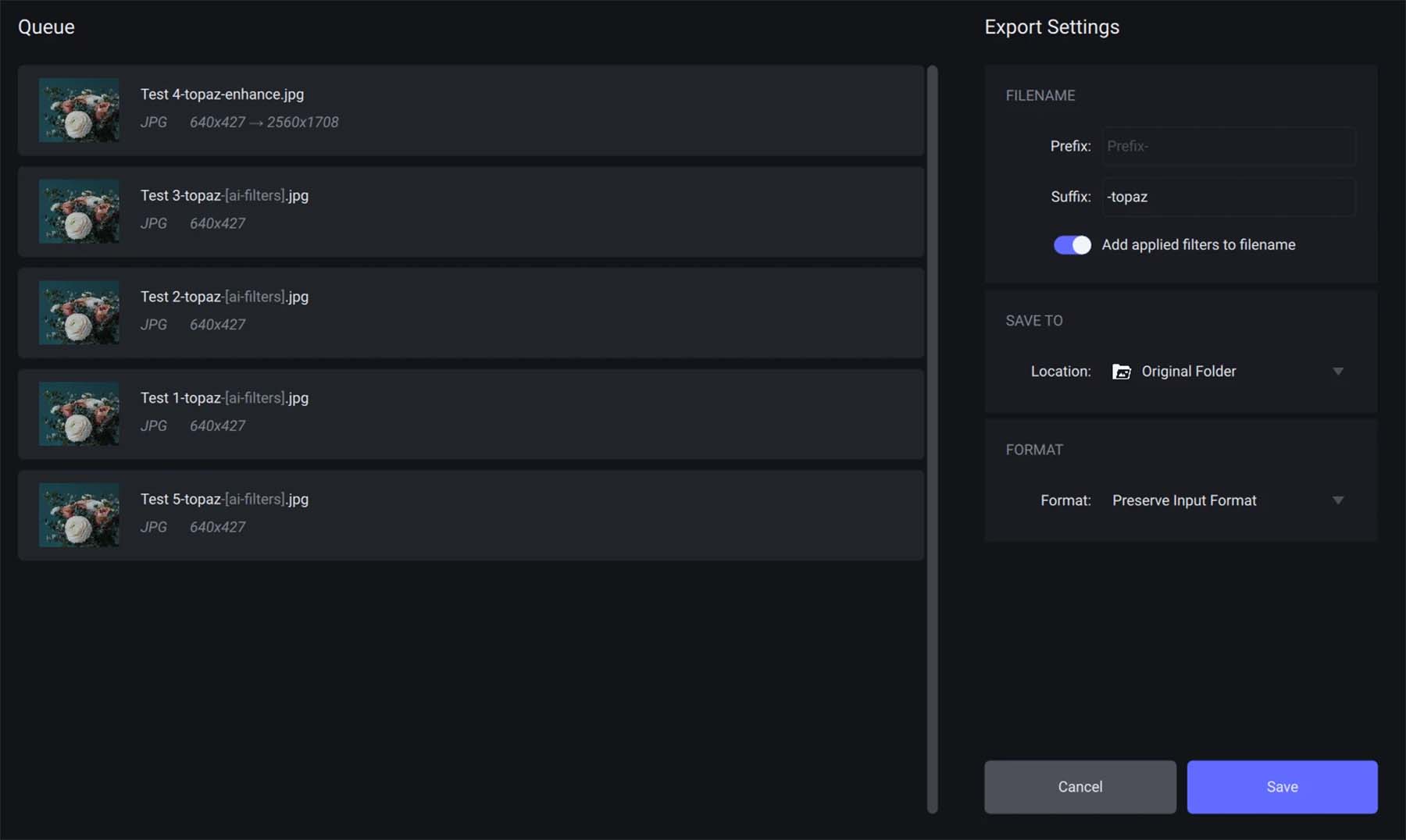Screen dimensions: 1406x840
Task: Click the Test 2-topaz thumbnail image
Action: [x=78, y=312]
